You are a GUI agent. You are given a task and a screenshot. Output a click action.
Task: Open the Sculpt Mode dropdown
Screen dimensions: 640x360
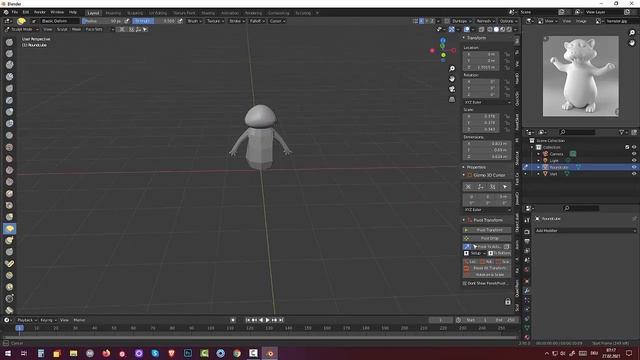(22, 29)
